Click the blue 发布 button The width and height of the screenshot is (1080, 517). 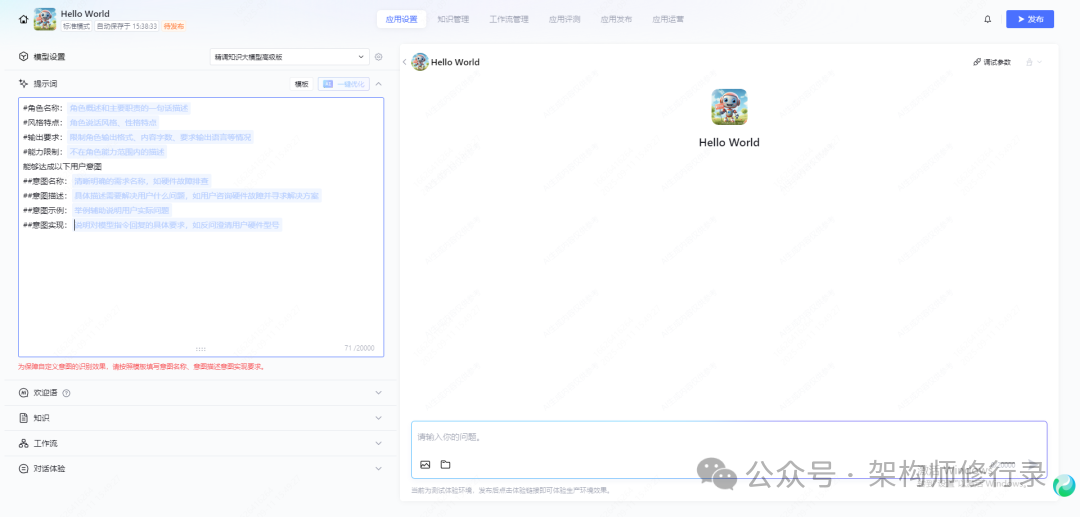pos(1030,19)
